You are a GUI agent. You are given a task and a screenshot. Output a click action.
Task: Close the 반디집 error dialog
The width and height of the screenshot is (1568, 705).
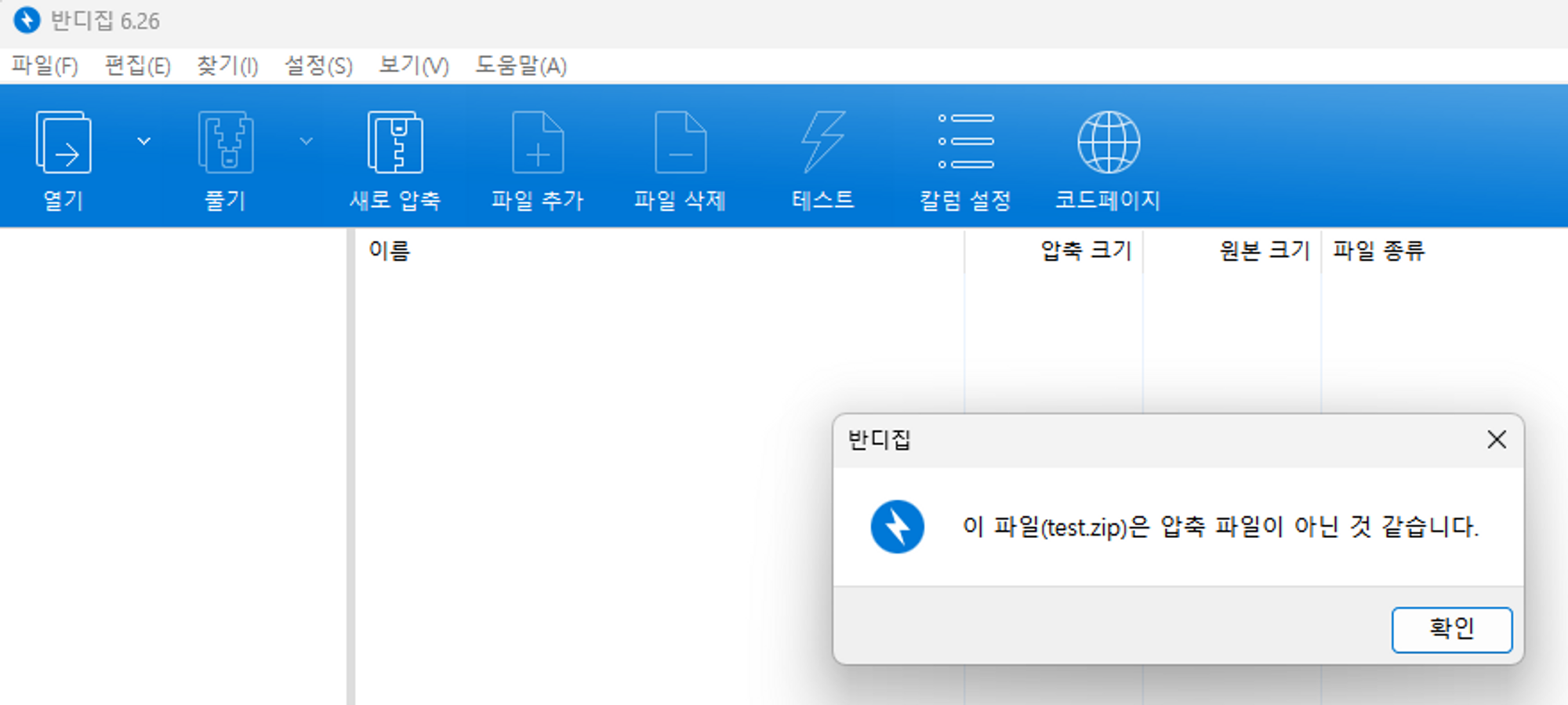[x=1497, y=440]
